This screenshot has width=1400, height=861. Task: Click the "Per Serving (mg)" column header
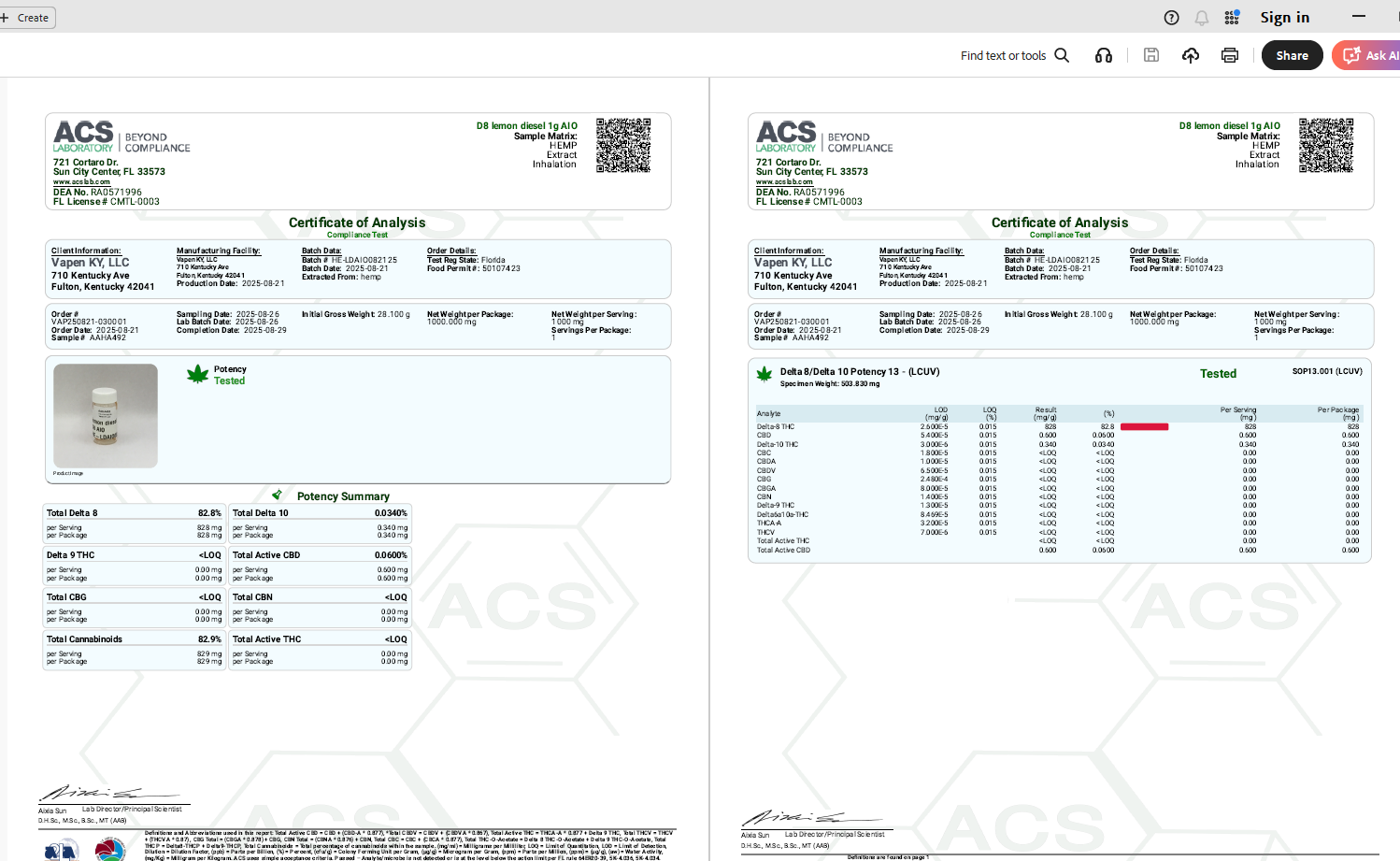point(1238,413)
